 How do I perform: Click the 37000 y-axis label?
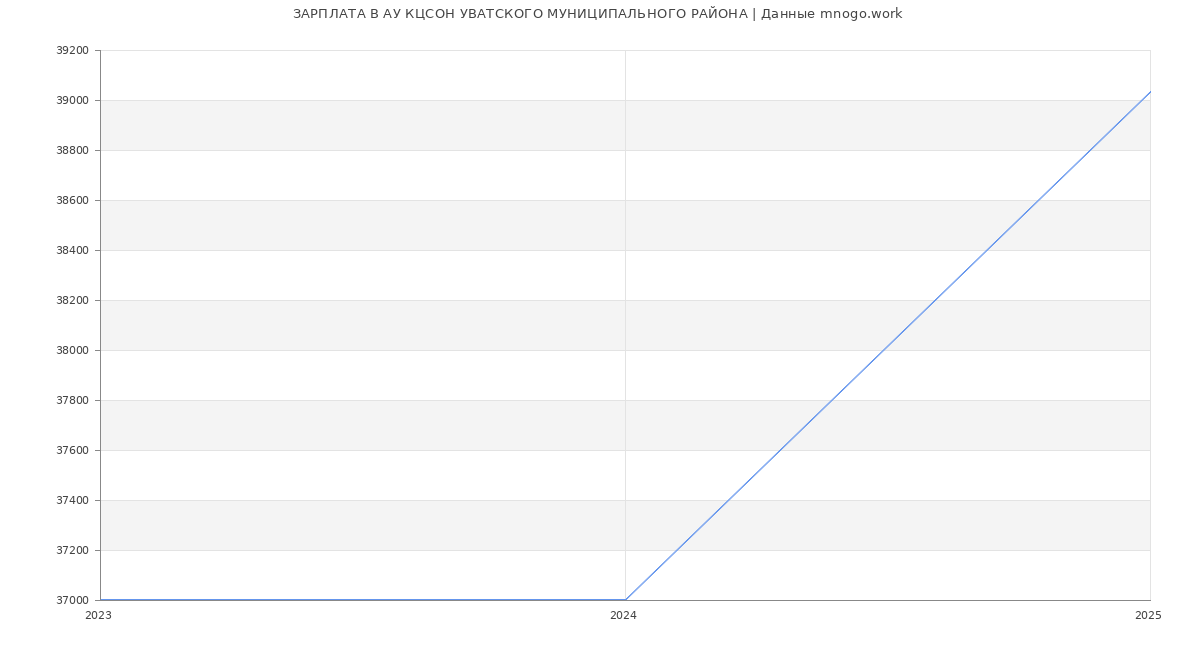click(73, 600)
